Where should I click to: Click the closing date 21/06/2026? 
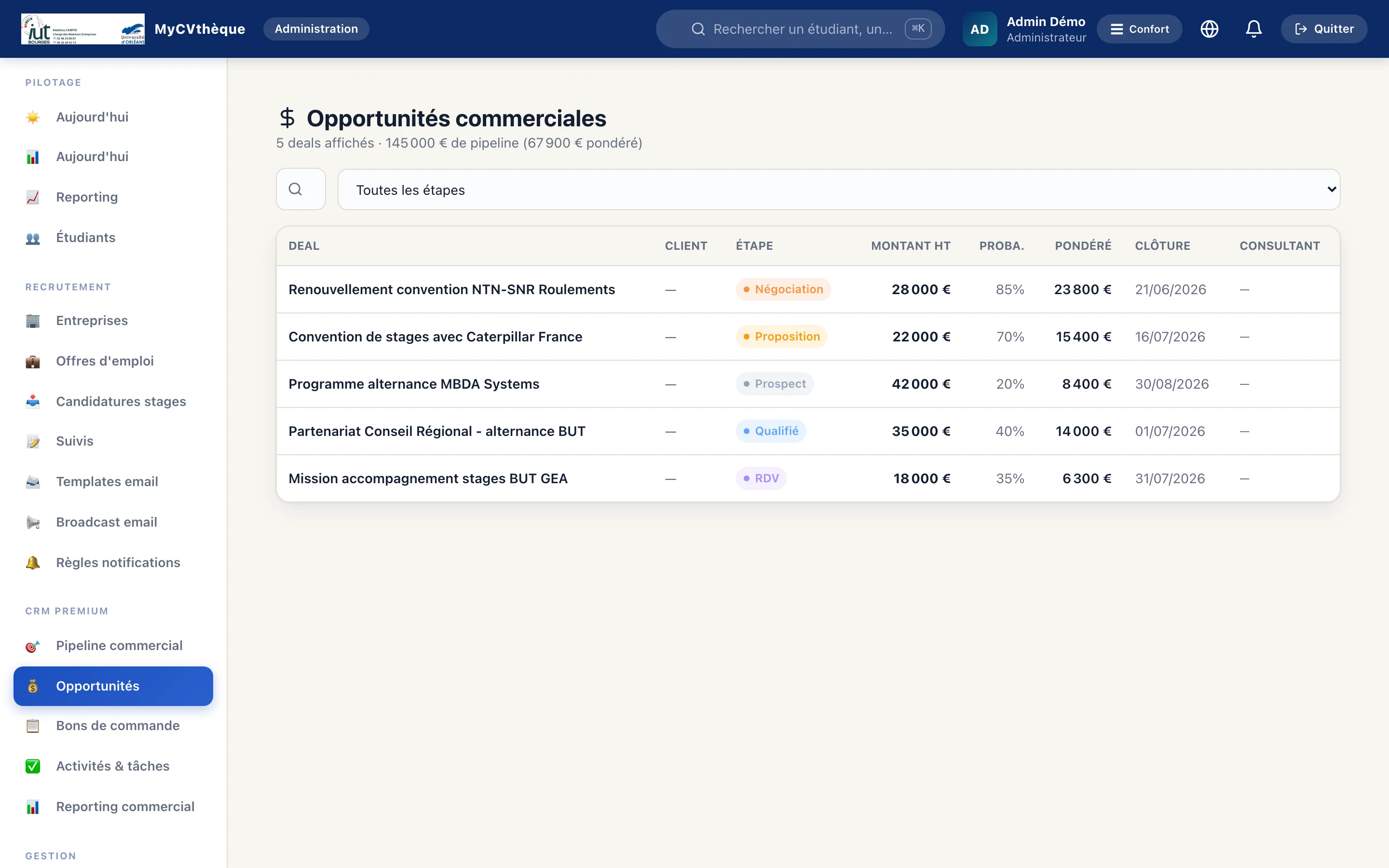(1171, 289)
